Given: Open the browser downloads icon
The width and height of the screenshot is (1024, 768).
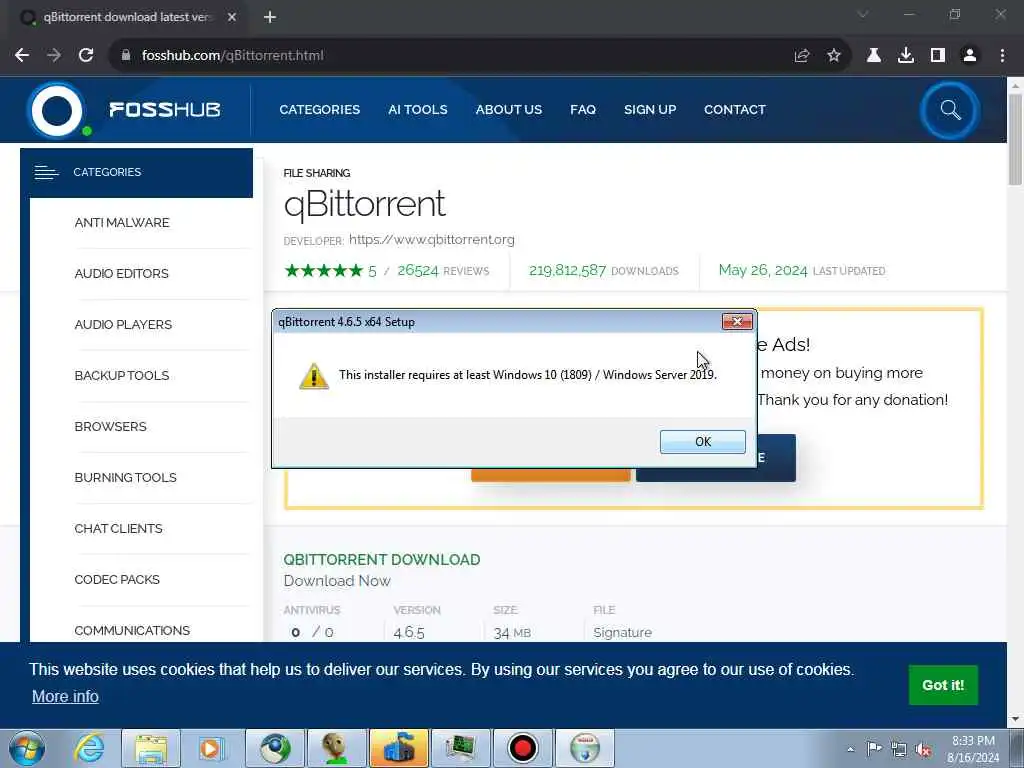Looking at the screenshot, I should [x=906, y=56].
